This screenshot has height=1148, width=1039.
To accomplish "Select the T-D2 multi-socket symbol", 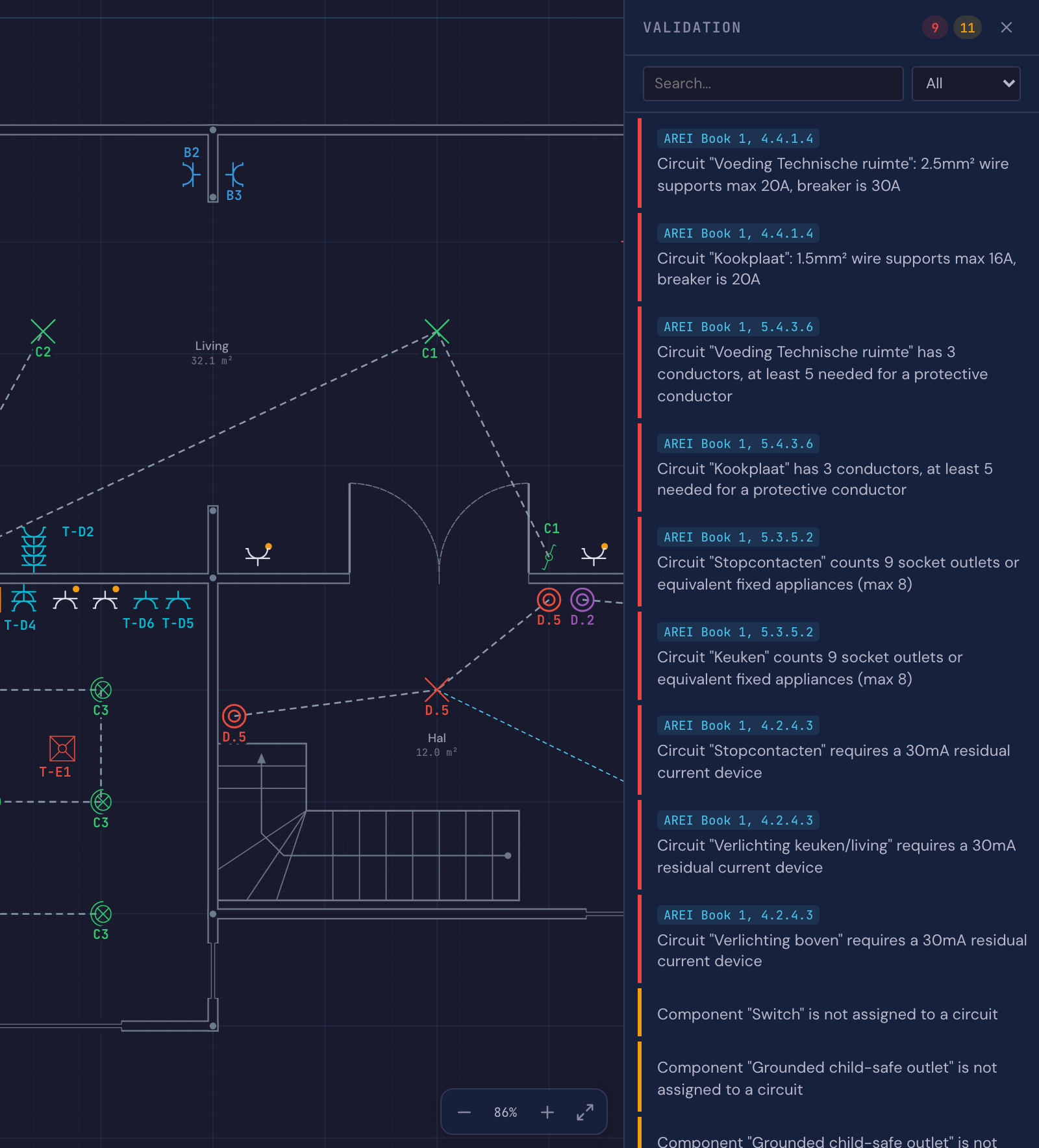I will tap(34, 549).
